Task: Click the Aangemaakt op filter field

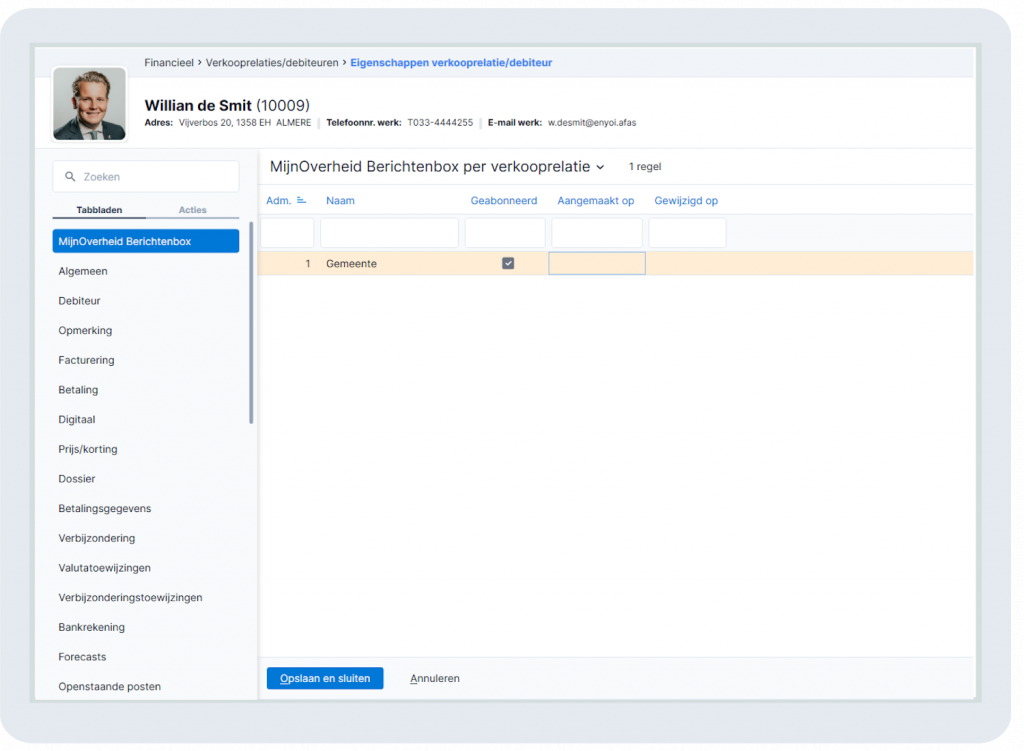Action: point(597,232)
